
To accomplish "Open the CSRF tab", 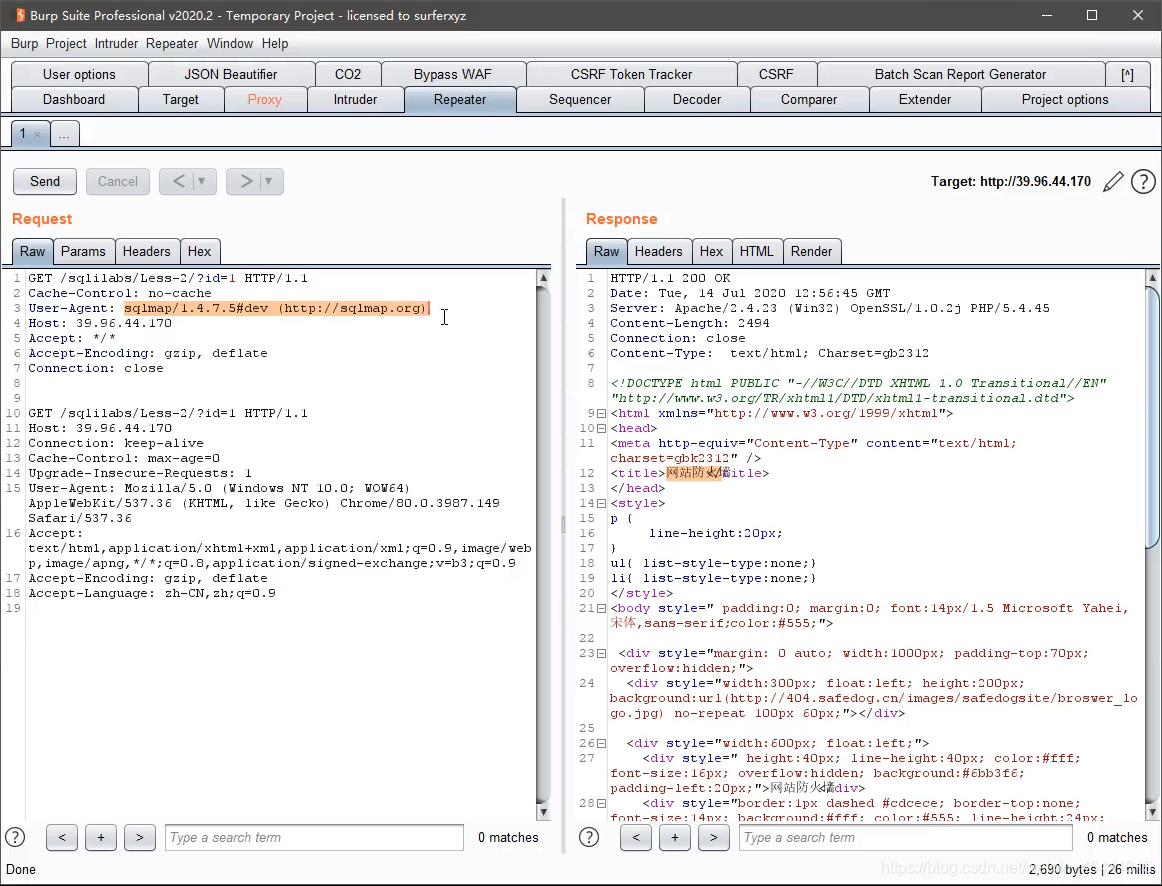I will click(x=776, y=74).
